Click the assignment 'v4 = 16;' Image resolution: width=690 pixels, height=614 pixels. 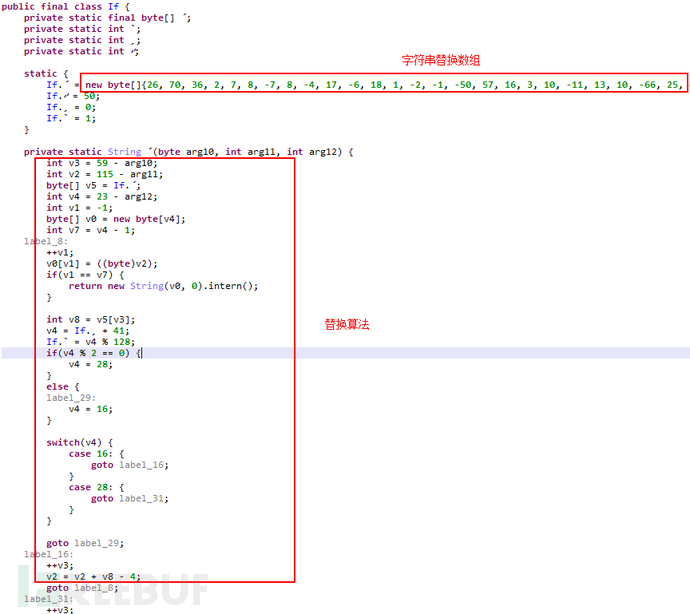tap(91, 409)
